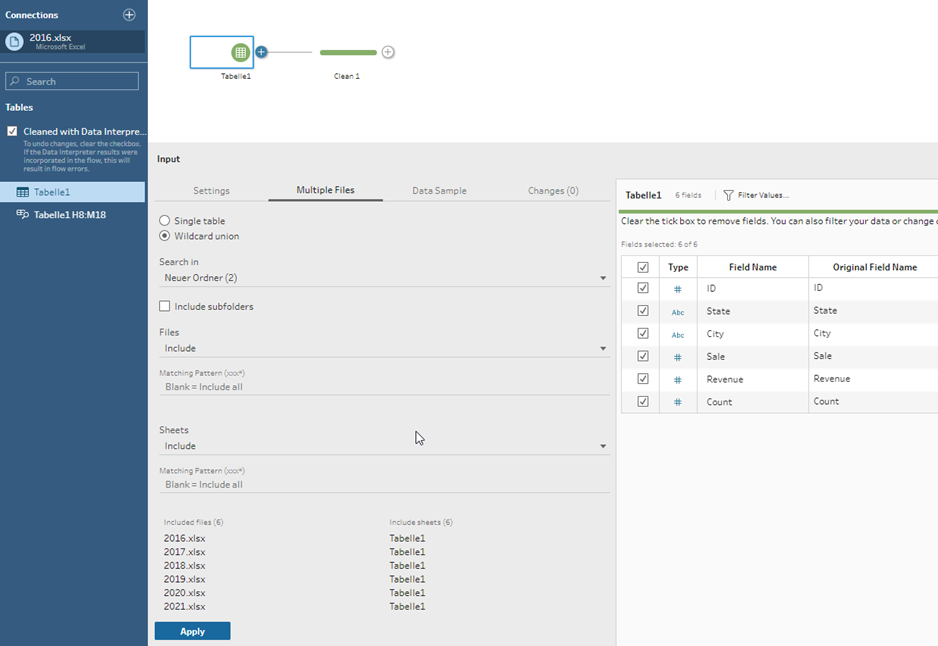Uncheck the ID field checkbox
The width and height of the screenshot is (938, 646).
643,288
